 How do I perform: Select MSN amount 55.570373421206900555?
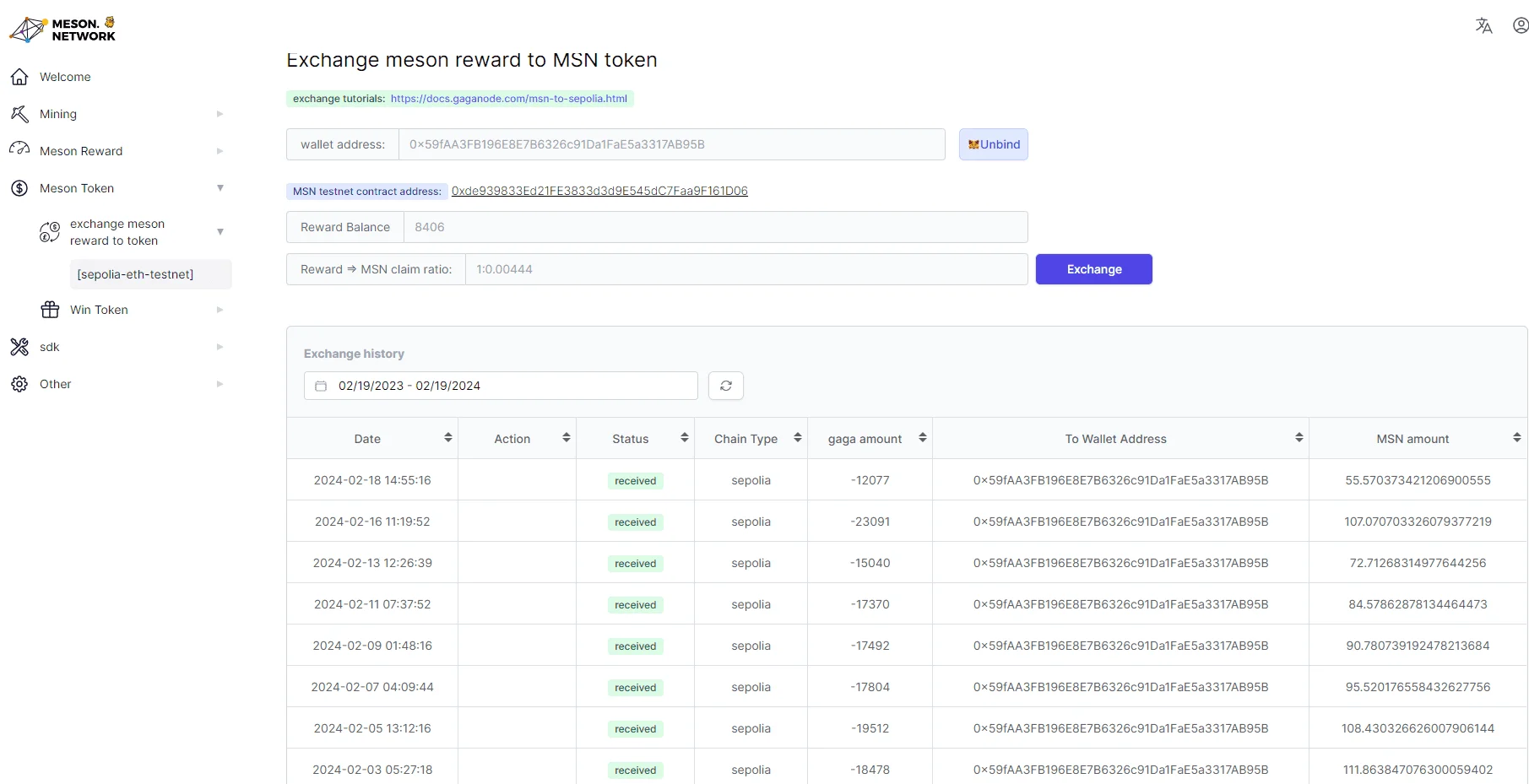tap(1418, 480)
